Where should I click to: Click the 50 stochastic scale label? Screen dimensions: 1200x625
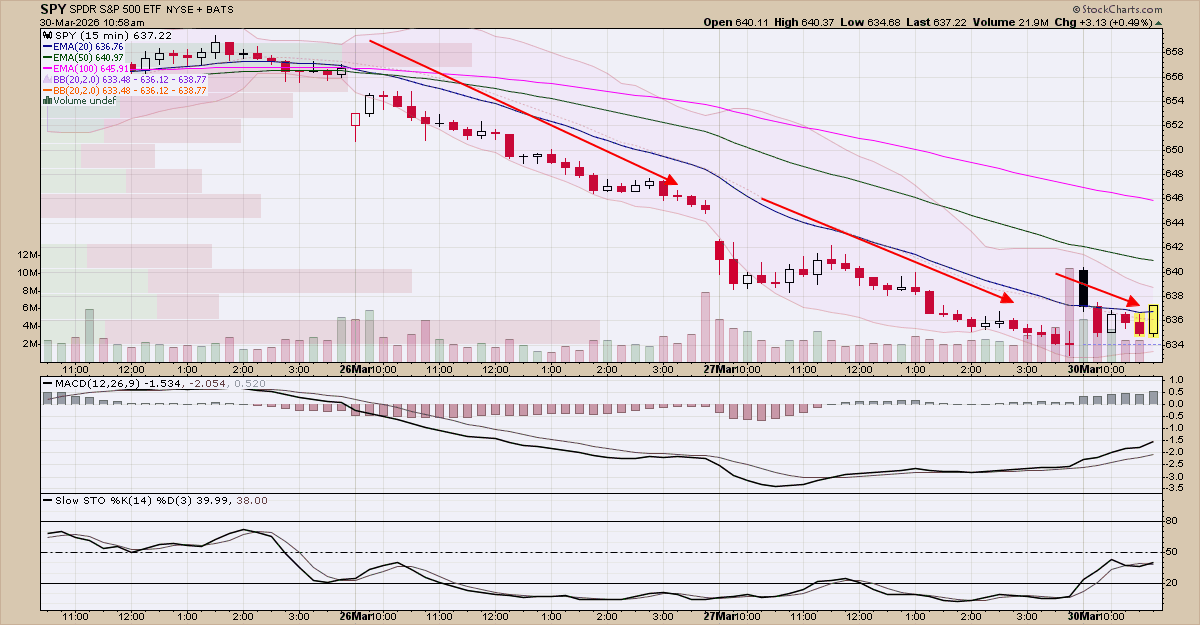coord(1173,552)
